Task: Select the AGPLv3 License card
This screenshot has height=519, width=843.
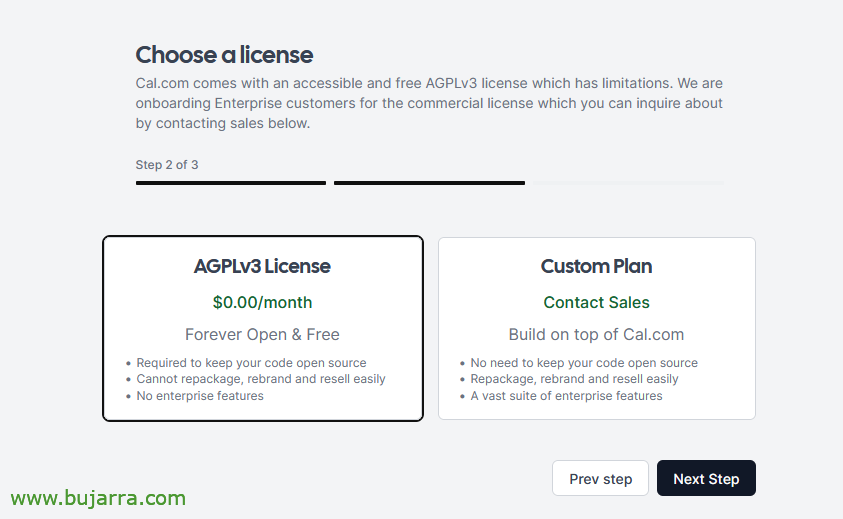Action: coord(263,328)
